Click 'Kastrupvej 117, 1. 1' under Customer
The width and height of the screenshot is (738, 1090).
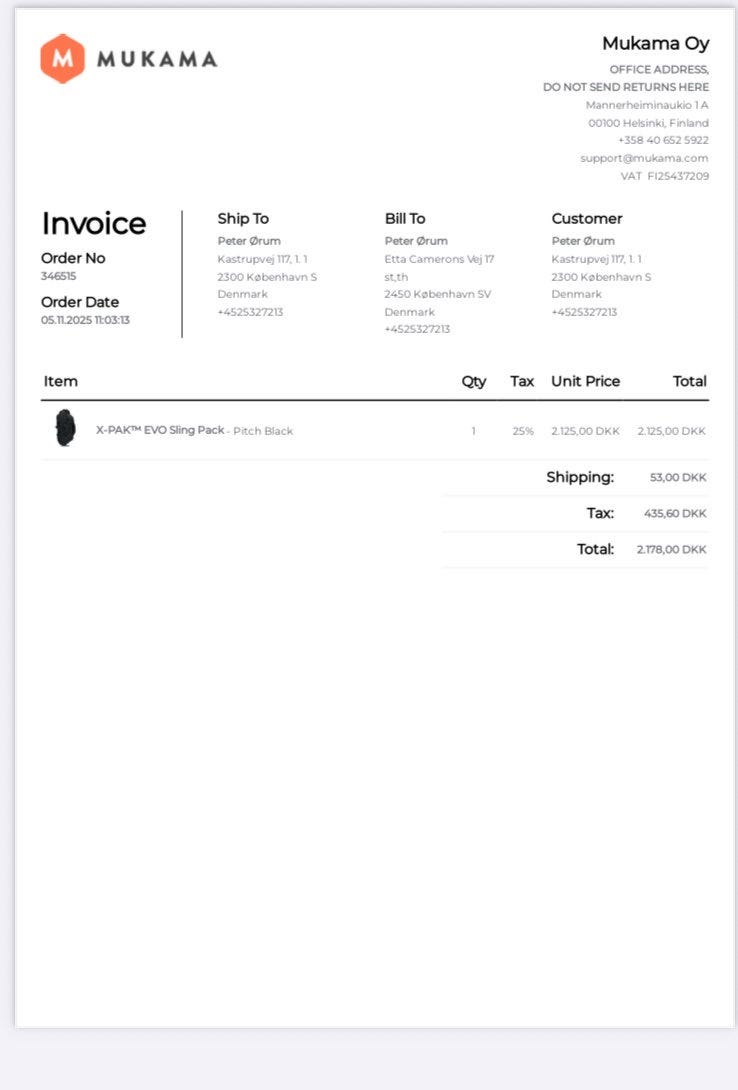pos(597,259)
